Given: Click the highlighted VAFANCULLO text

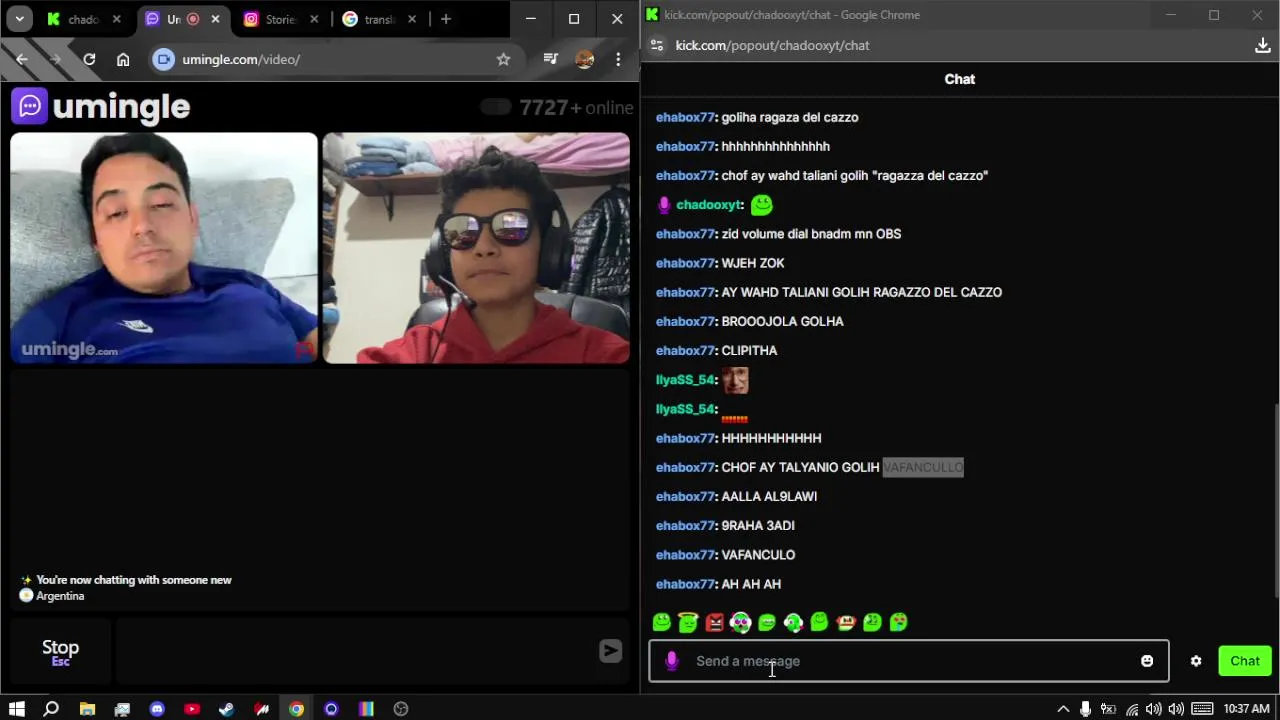Looking at the screenshot, I should (923, 467).
